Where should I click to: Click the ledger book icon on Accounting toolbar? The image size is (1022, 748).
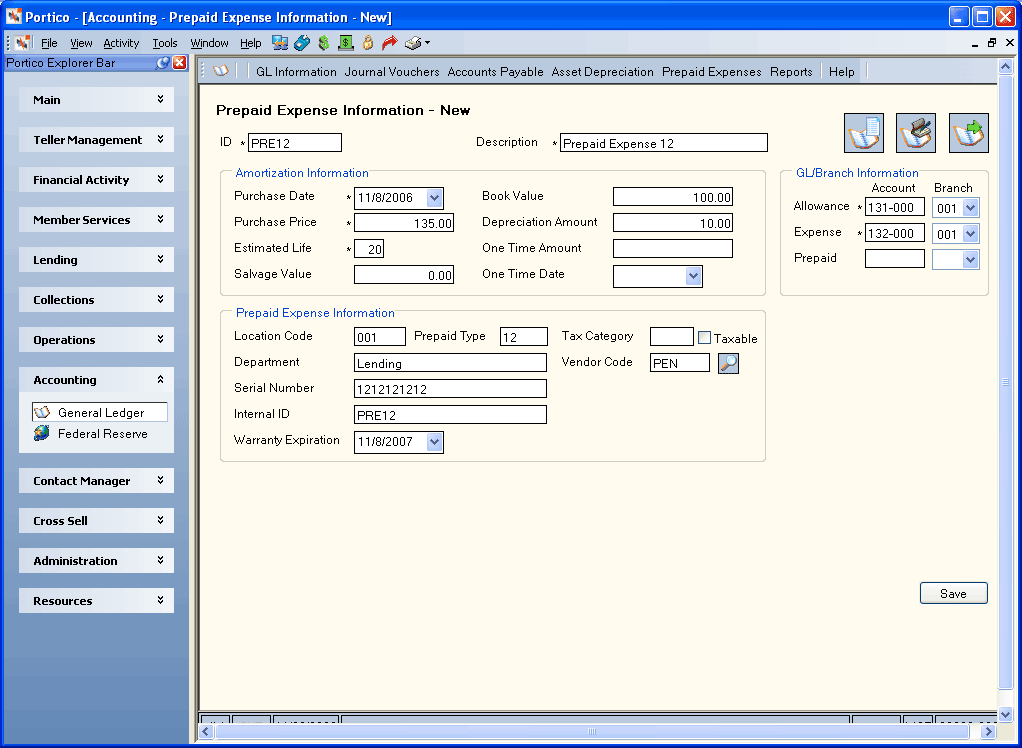pos(221,71)
